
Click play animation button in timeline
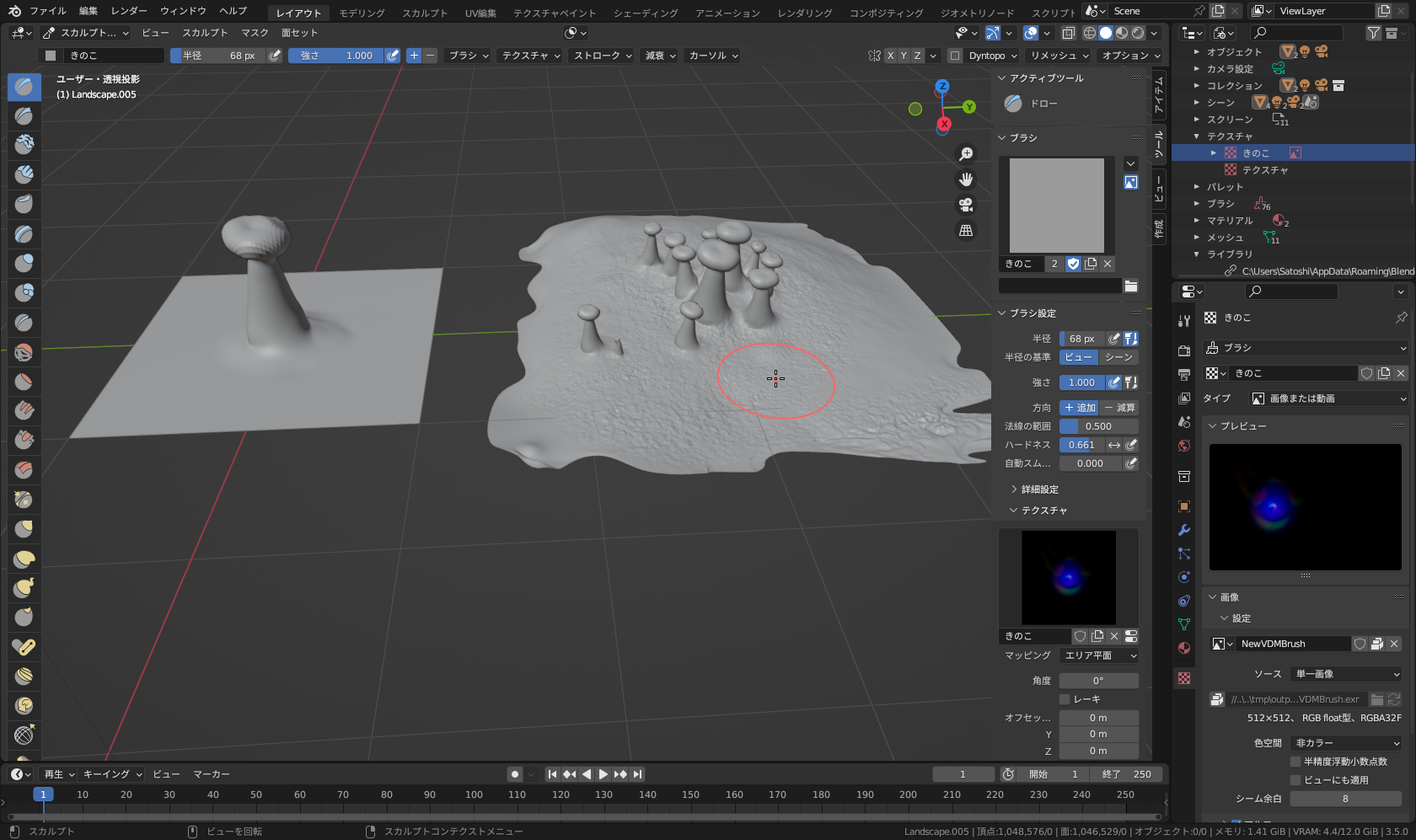click(x=603, y=774)
